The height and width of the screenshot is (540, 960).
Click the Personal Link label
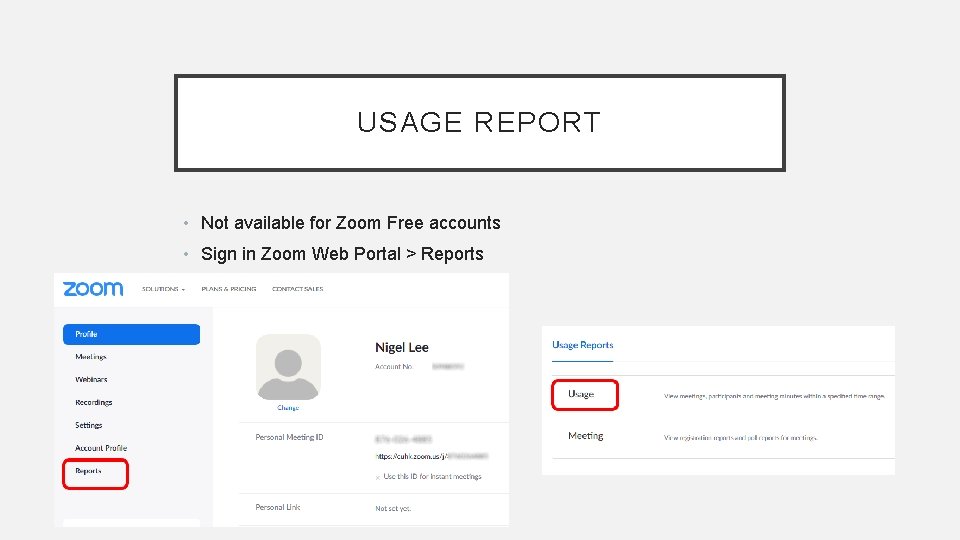click(278, 508)
